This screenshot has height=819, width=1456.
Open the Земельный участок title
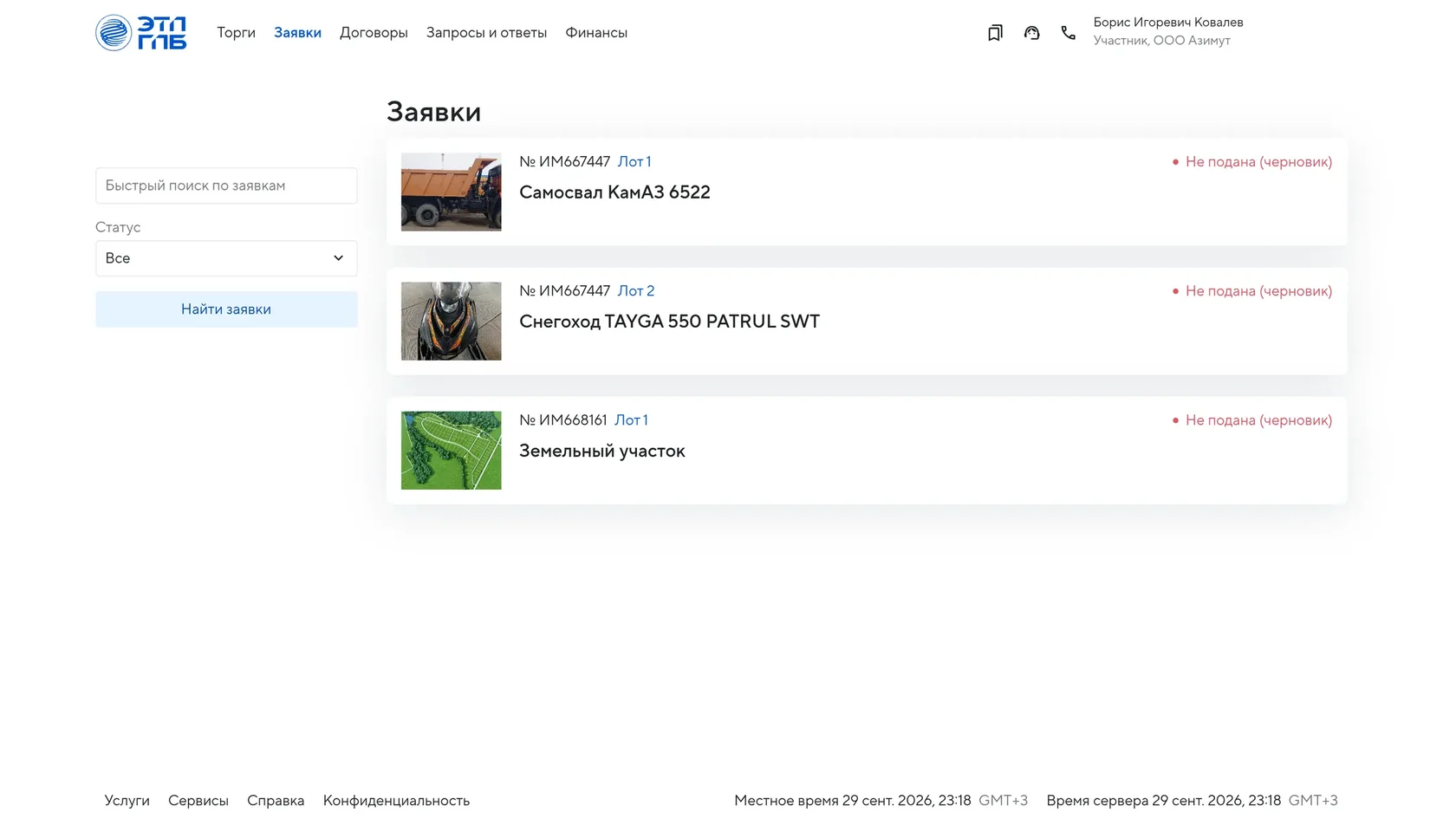[x=601, y=451]
